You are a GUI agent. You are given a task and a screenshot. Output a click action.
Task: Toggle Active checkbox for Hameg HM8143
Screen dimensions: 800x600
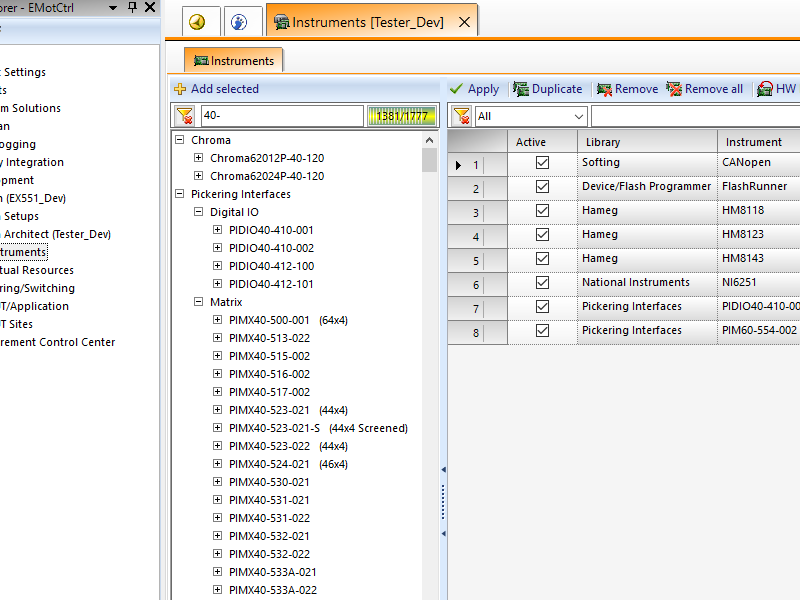point(542,258)
